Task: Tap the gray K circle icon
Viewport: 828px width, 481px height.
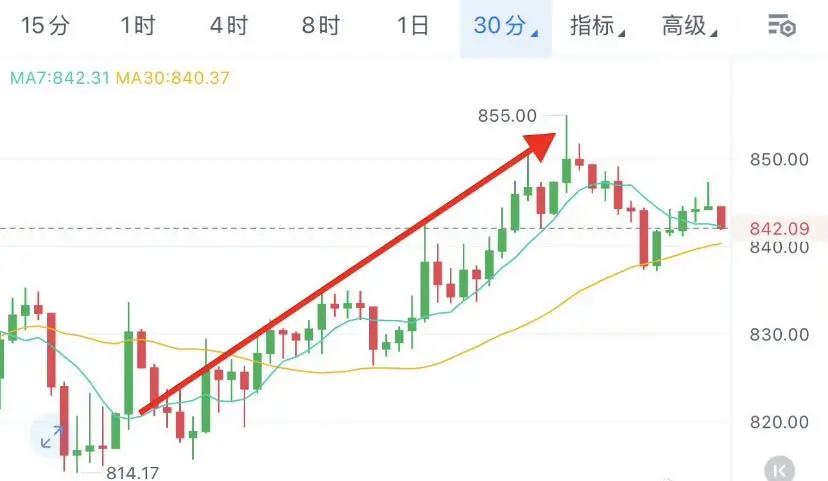Action: pyautogui.click(x=779, y=469)
